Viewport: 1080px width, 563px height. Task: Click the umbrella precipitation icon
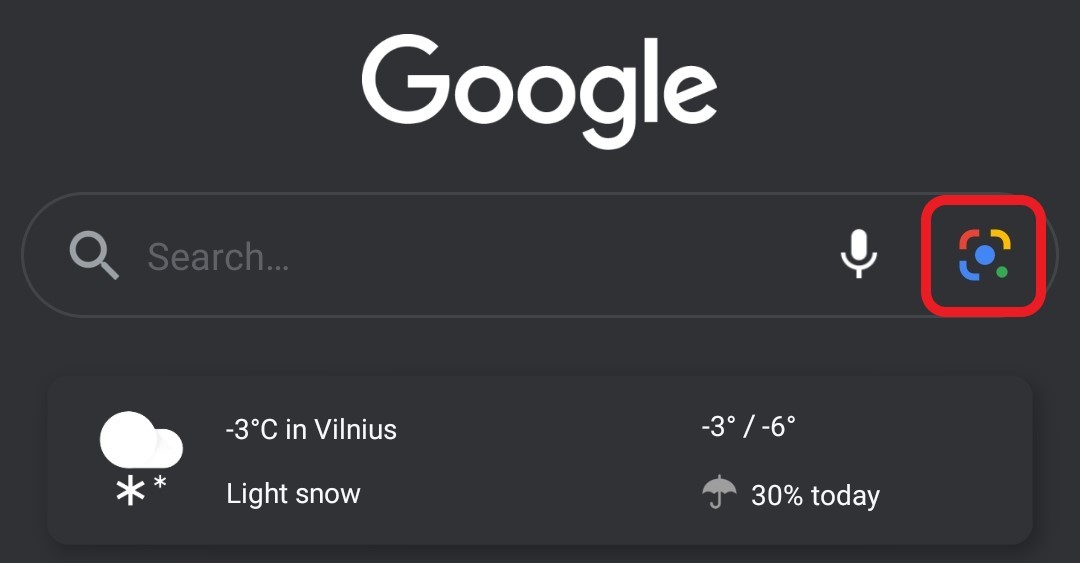(x=719, y=492)
